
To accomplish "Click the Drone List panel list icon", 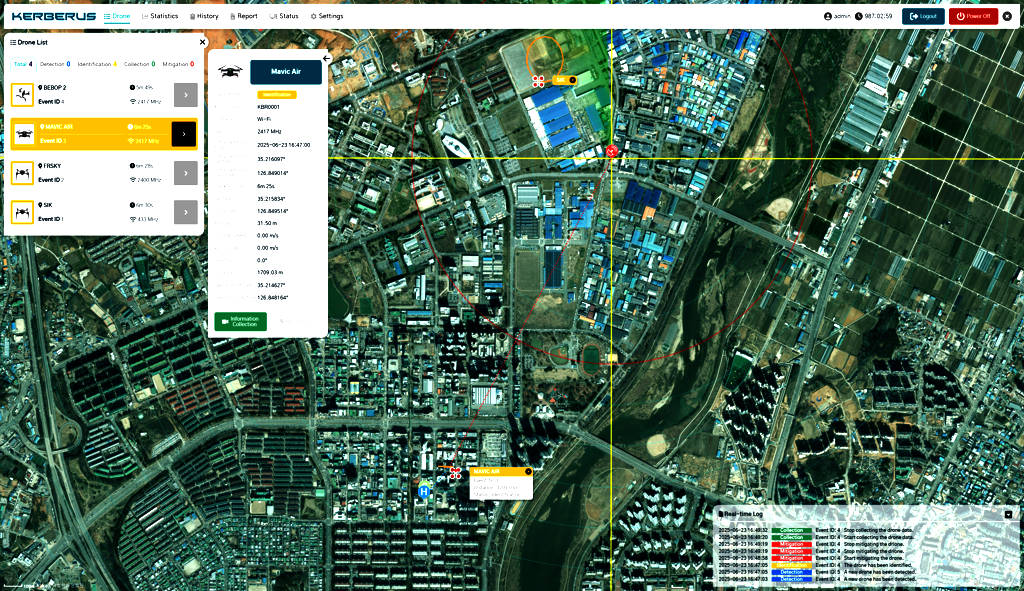I will point(14,42).
